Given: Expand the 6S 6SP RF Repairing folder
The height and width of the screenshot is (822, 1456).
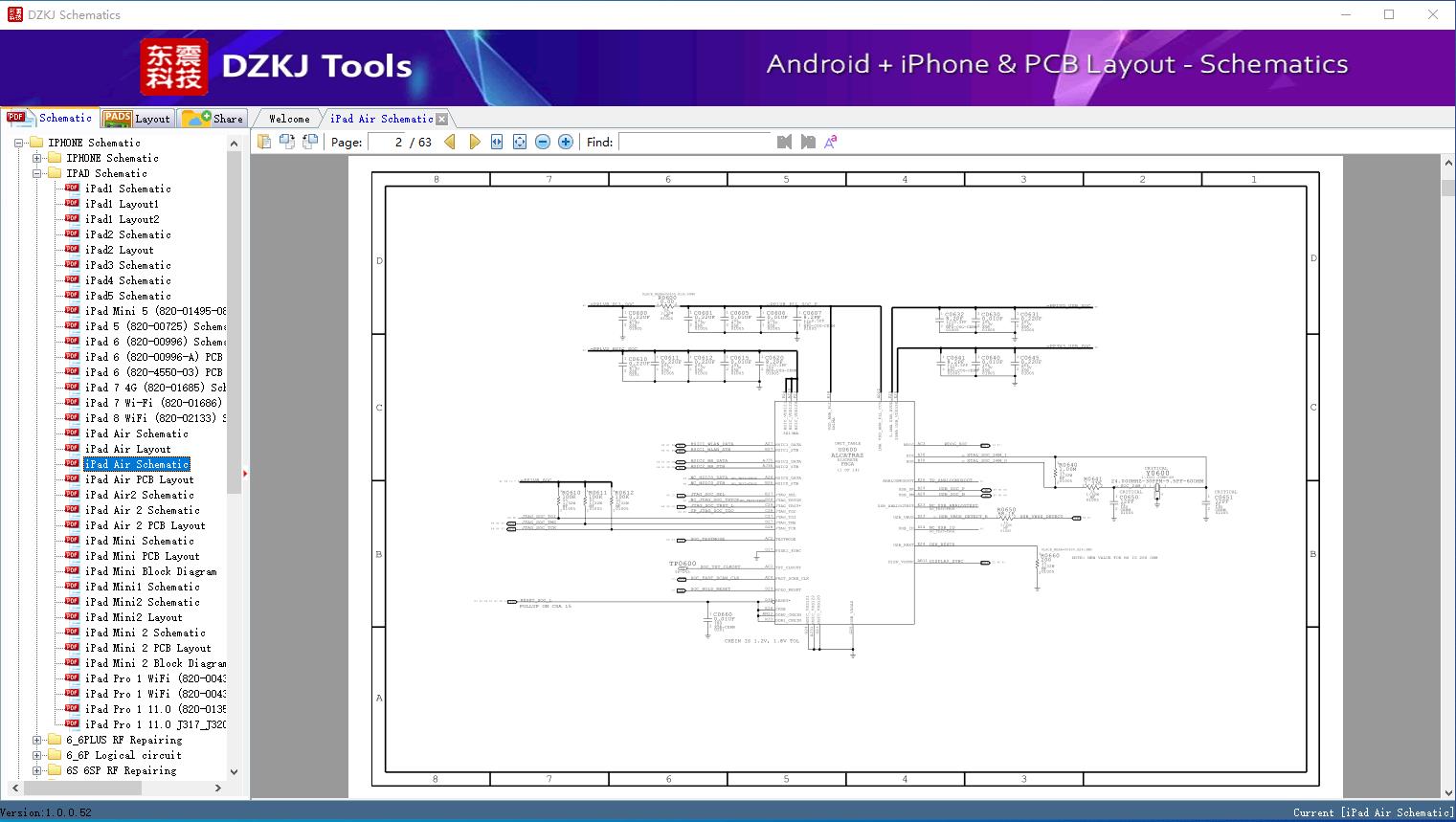Looking at the screenshot, I should click(36, 770).
